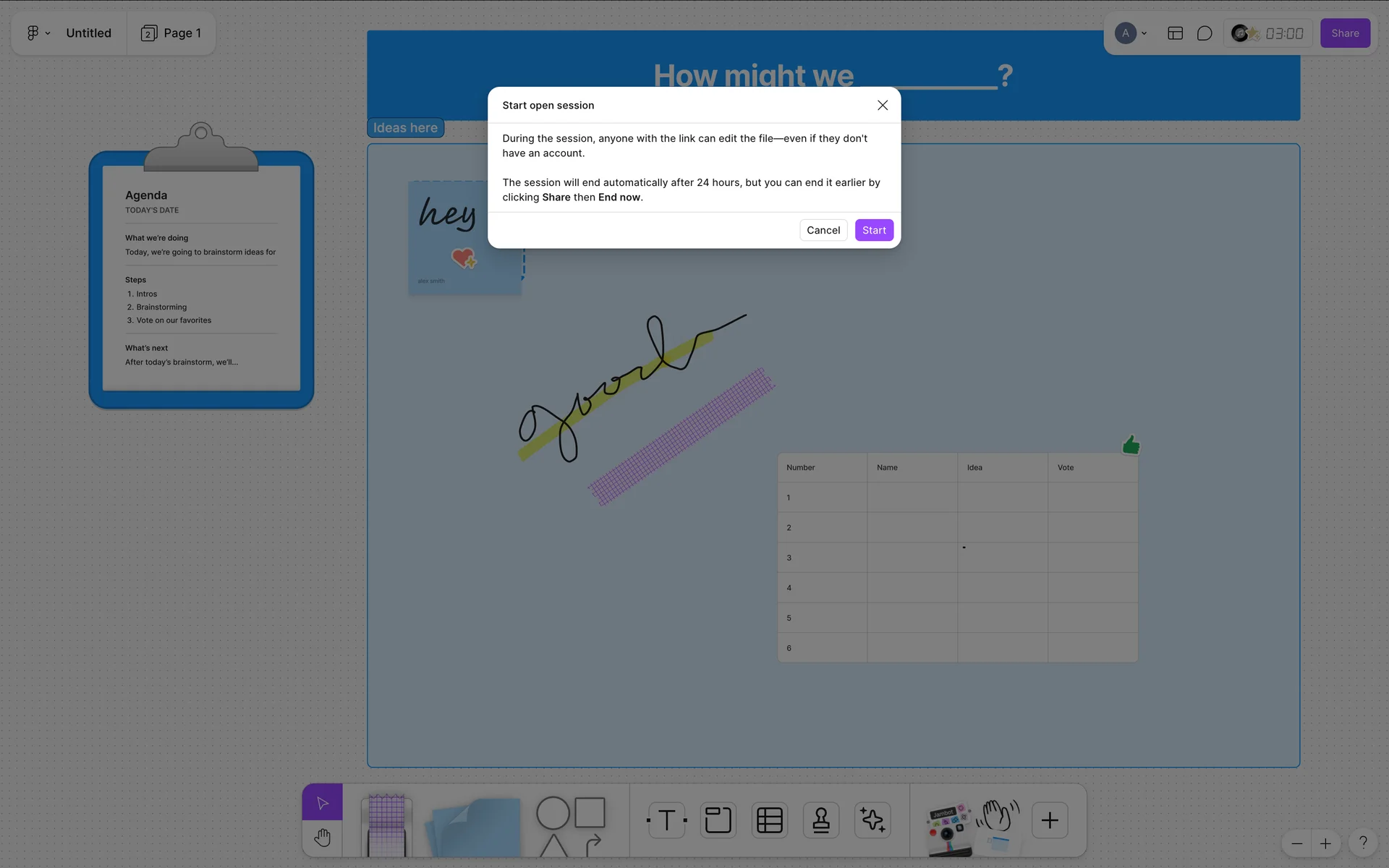Open comments chat bubble icon
The width and height of the screenshot is (1389, 868).
[1204, 33]
